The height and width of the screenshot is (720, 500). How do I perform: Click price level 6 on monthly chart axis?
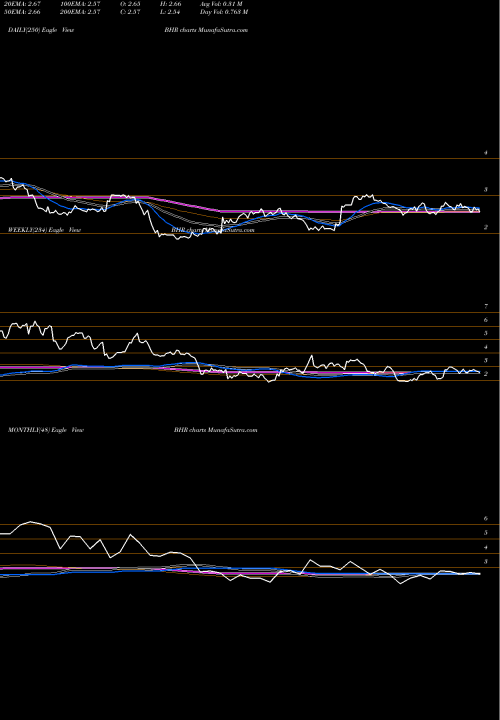coord(486,518)
